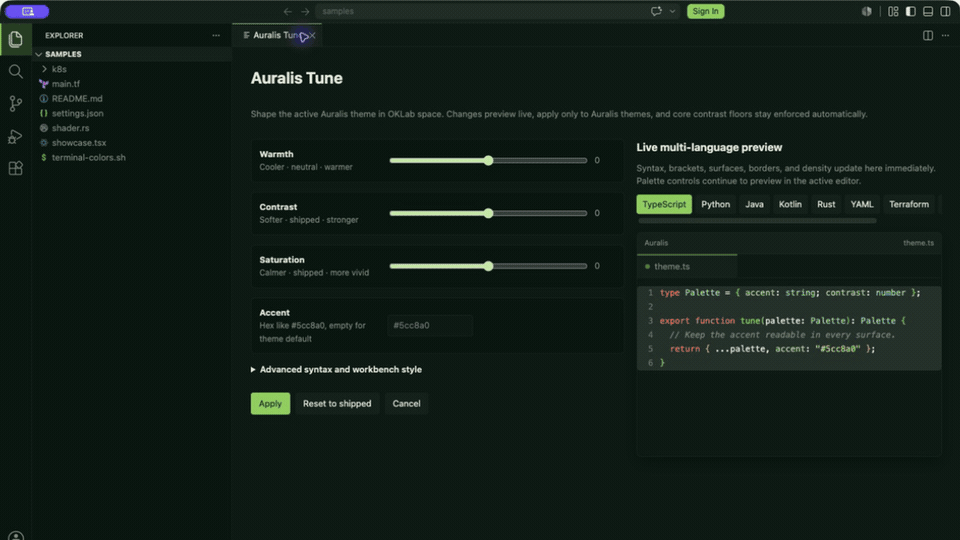Select the Java preview tab

click(754, 204)
